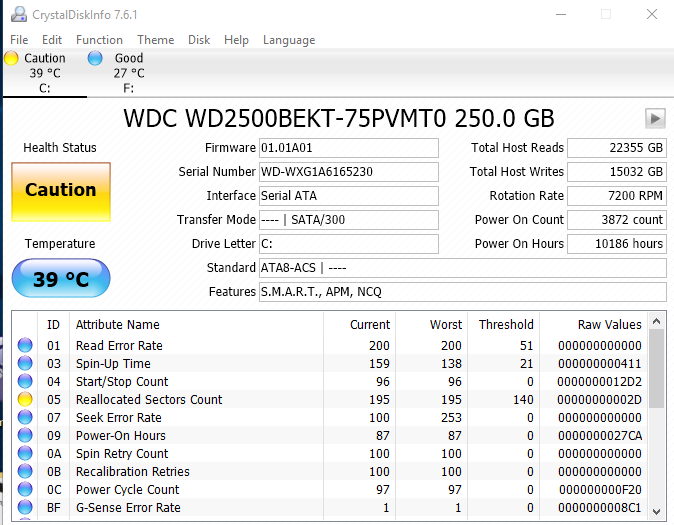Open the Edit menu

pos(52,40)
